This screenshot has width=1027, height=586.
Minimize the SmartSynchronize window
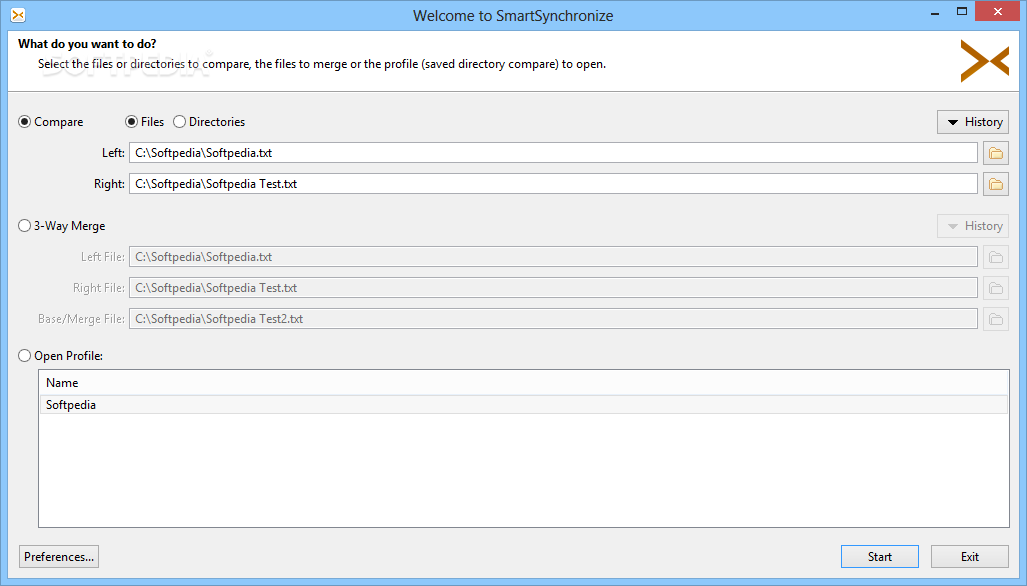(935, 12)
